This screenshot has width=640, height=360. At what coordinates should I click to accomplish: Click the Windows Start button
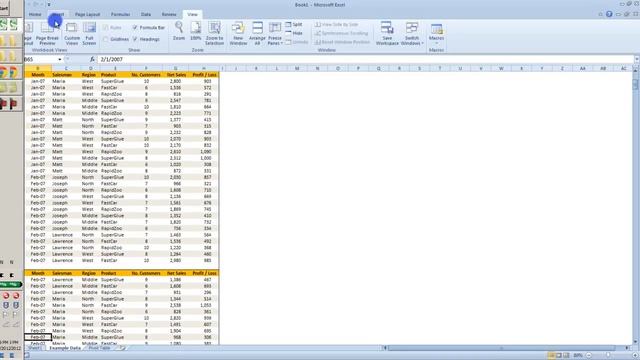click(x=5, y=8)
